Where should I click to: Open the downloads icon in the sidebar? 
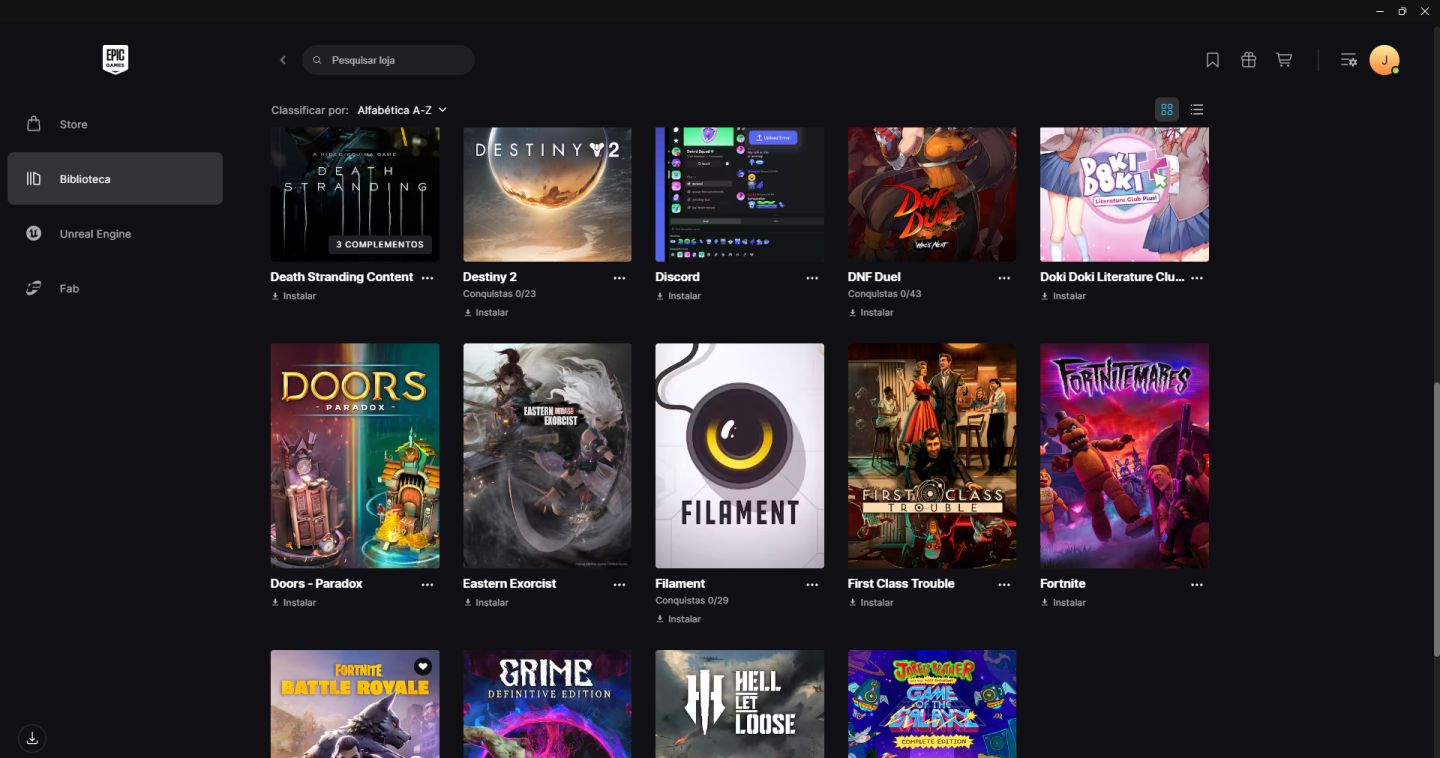33,738
